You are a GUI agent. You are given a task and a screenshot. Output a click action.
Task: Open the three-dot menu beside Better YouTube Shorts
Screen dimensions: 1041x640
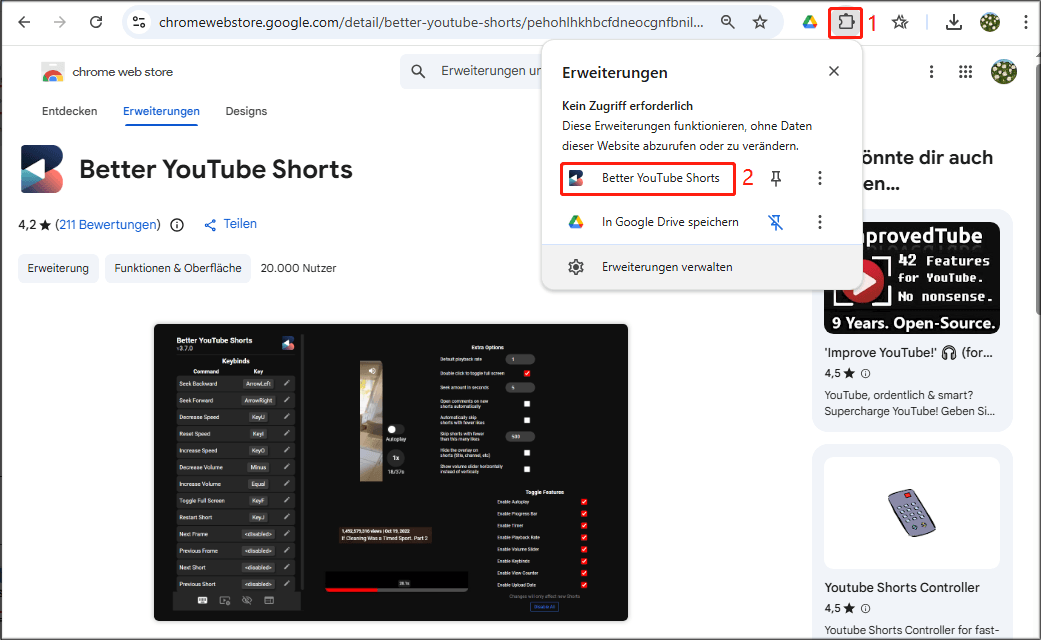tap(820, 178)
